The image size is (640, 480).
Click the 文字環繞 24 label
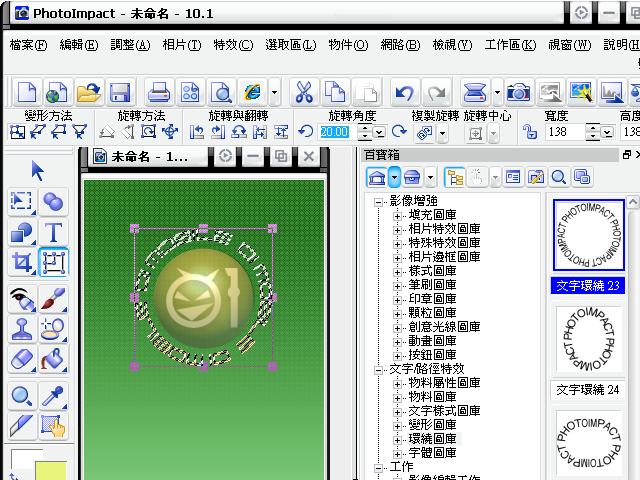[587, 390]
